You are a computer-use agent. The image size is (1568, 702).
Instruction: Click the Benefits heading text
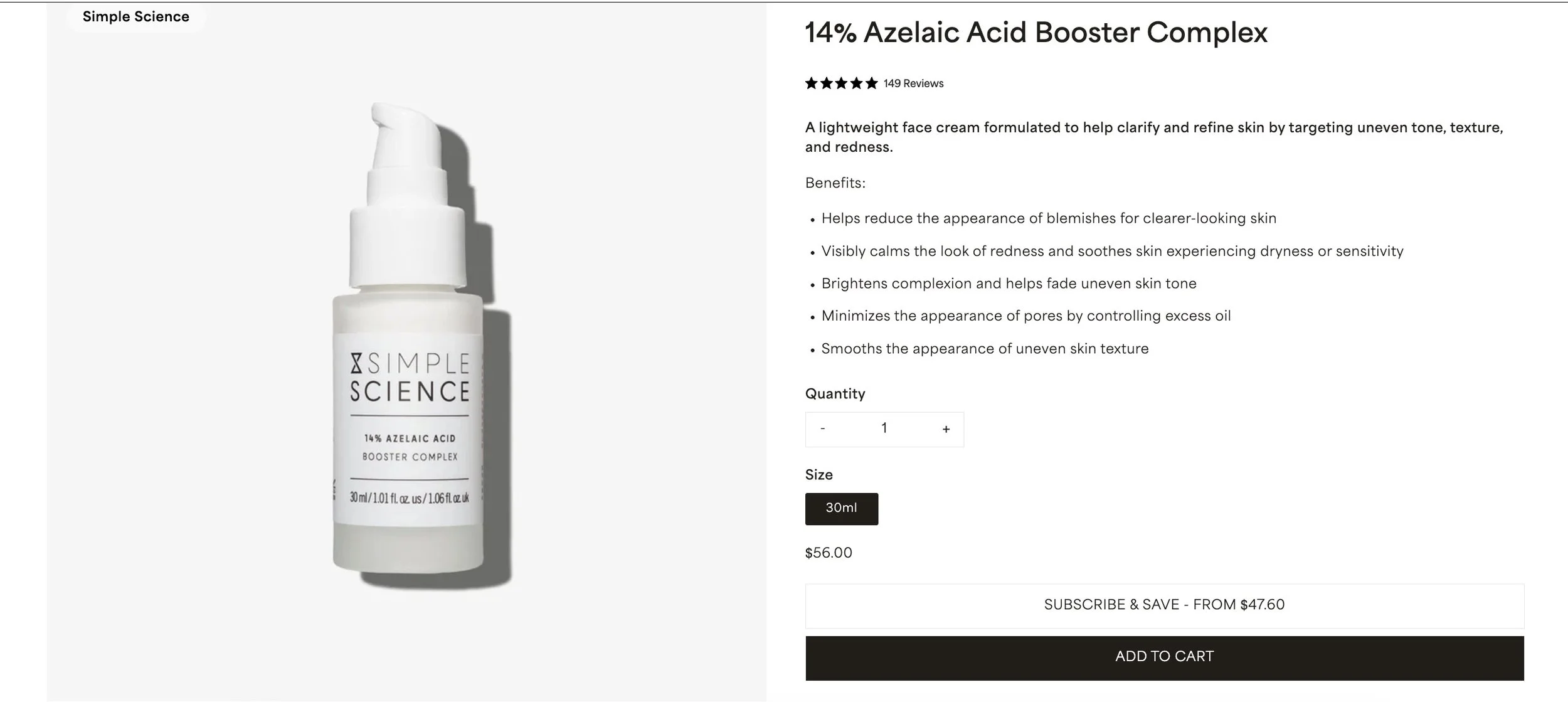(x=835, y=183)
